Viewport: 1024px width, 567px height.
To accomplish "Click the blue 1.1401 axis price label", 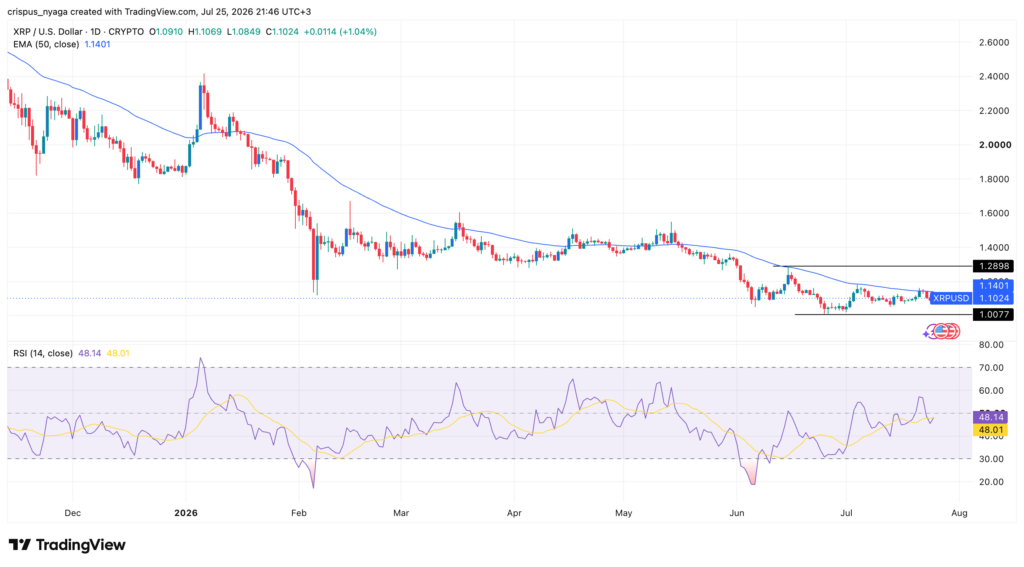I will pos(993,285).
